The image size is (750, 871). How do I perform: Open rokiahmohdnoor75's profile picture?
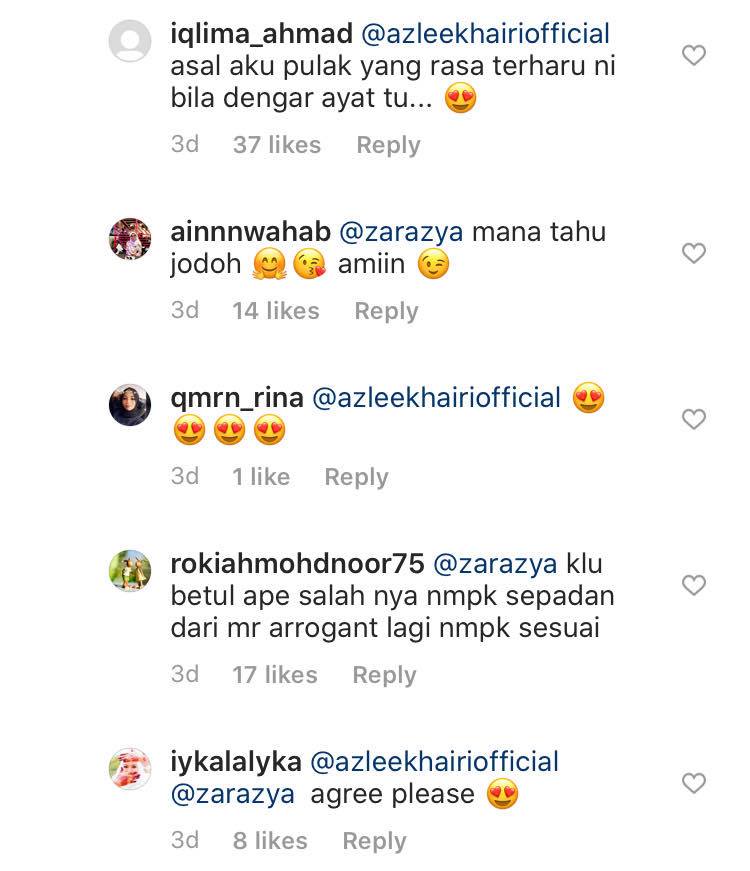pyautogui.click(x=130, y=571)
